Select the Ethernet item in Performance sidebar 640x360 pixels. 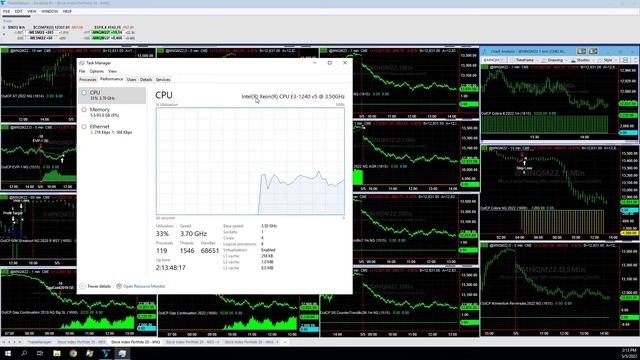[112, 129]
